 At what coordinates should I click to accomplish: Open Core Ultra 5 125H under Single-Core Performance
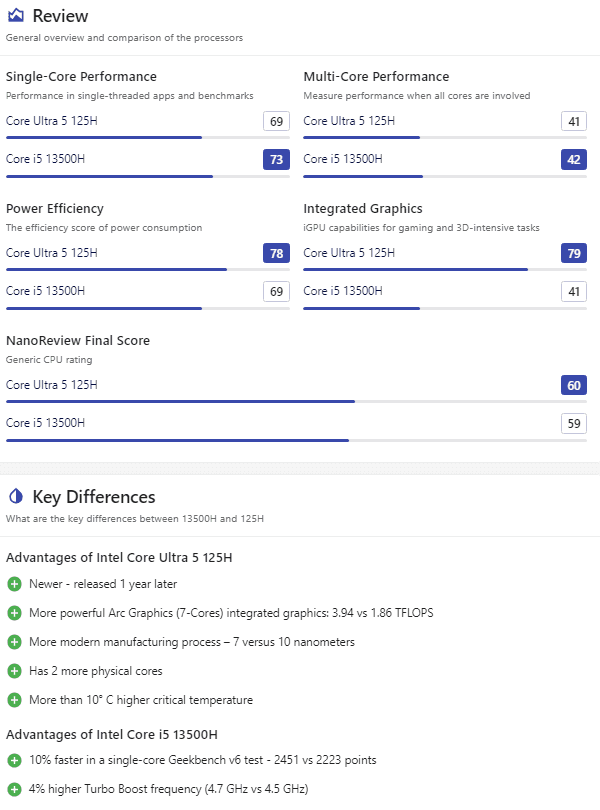tap(52, 121)
